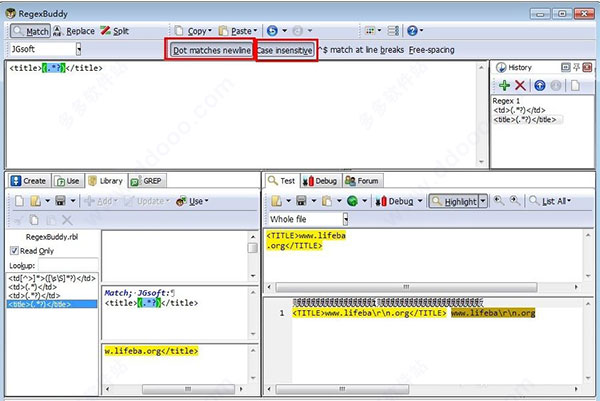Toggle Case insensitive option

(285, 50)
